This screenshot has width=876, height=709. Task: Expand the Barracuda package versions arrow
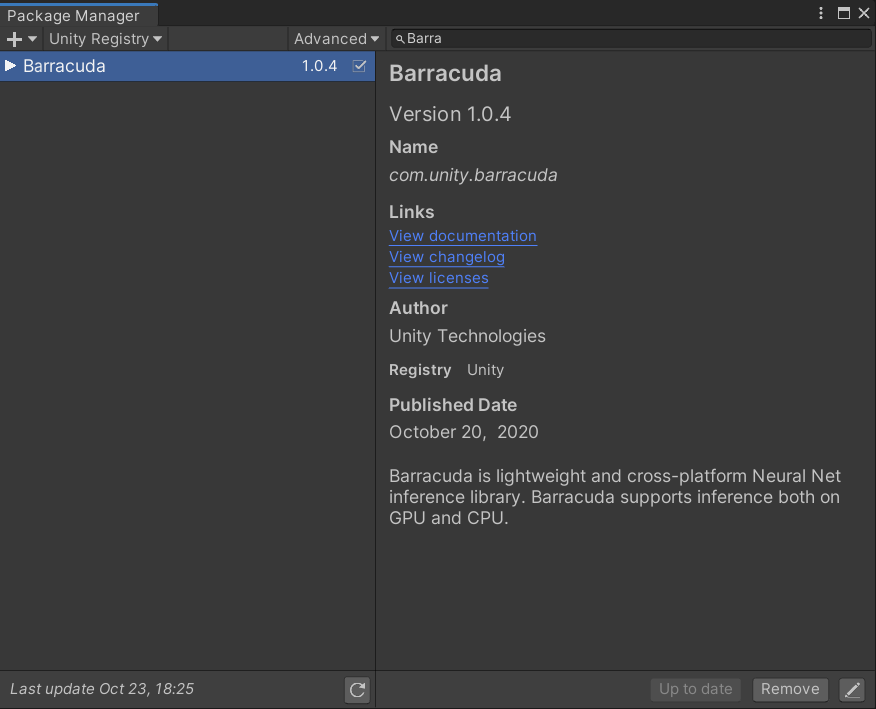[x=11, y=66]
